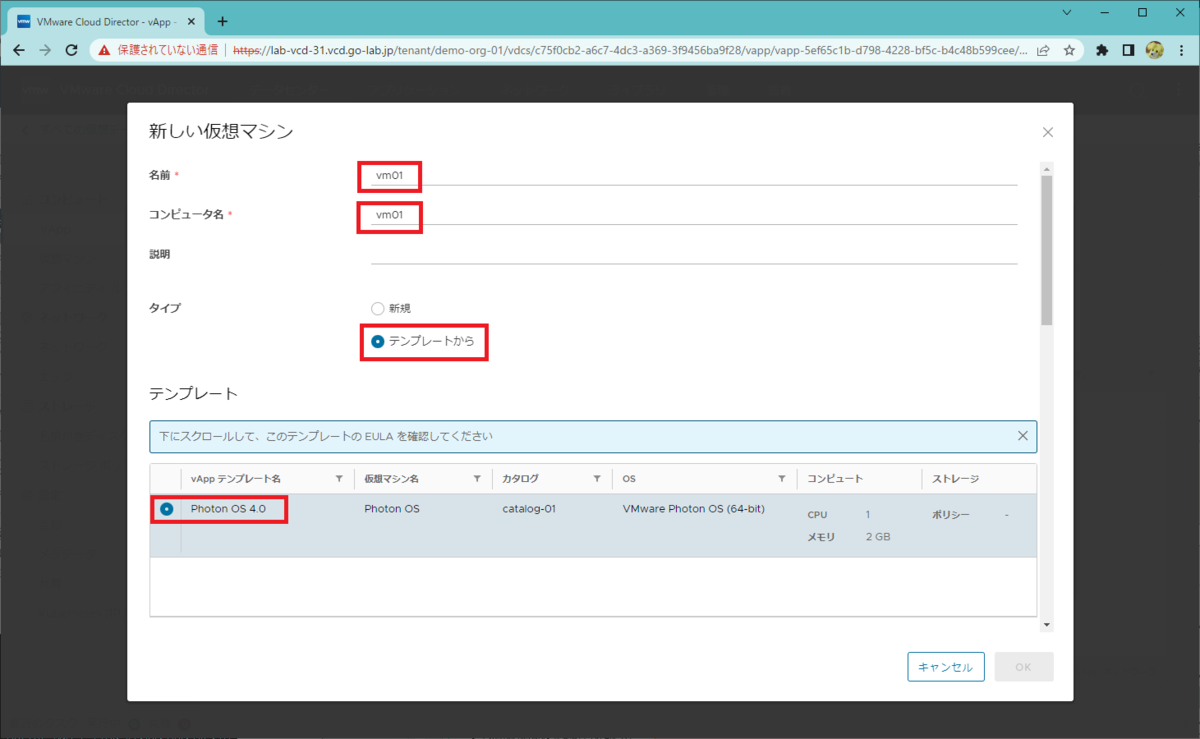Select the 新規 type radio button
The image size is (1200, 739).
pyautogui.click(x=377, y=308)
